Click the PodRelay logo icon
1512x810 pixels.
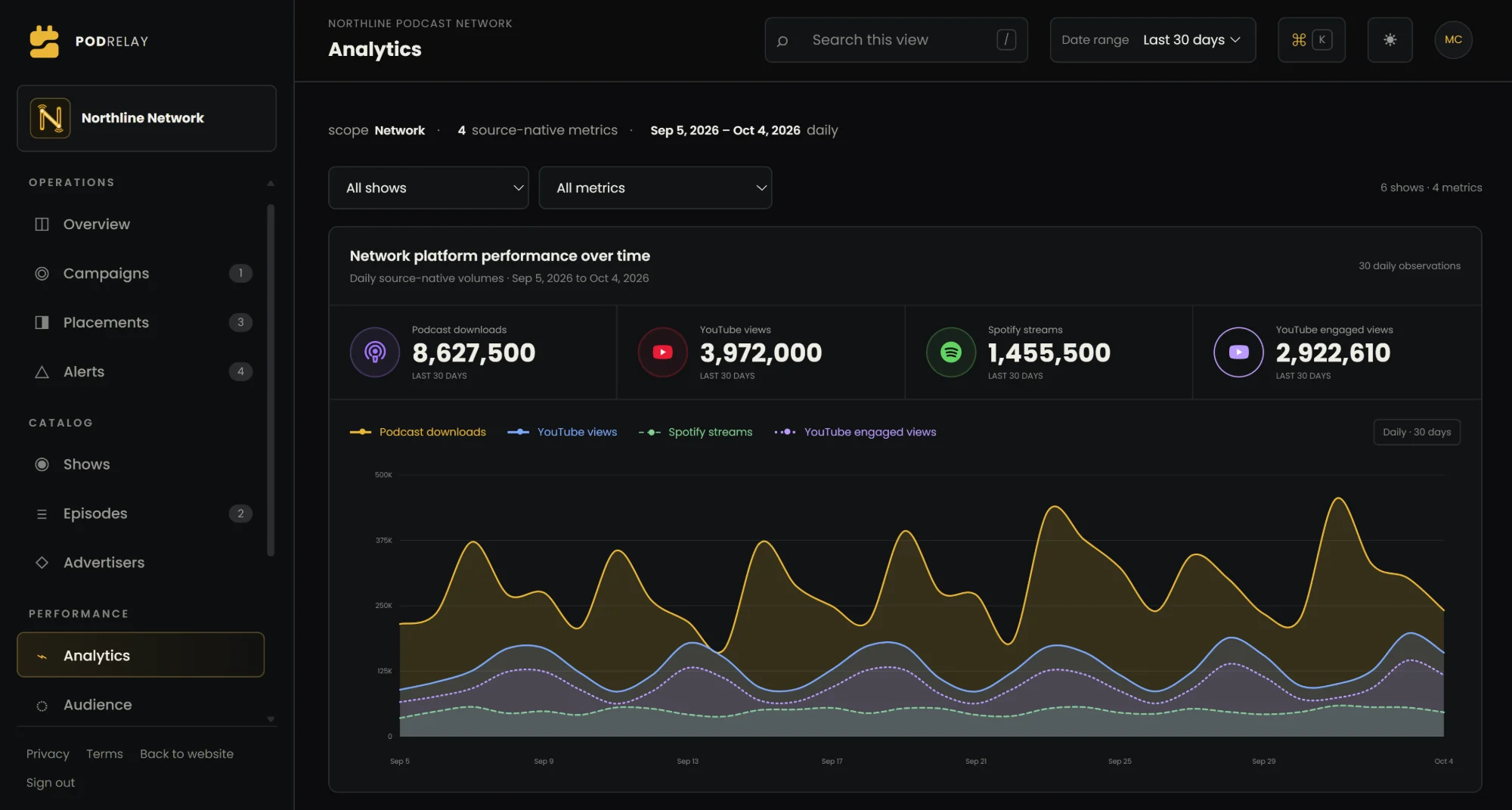point(44,42)
